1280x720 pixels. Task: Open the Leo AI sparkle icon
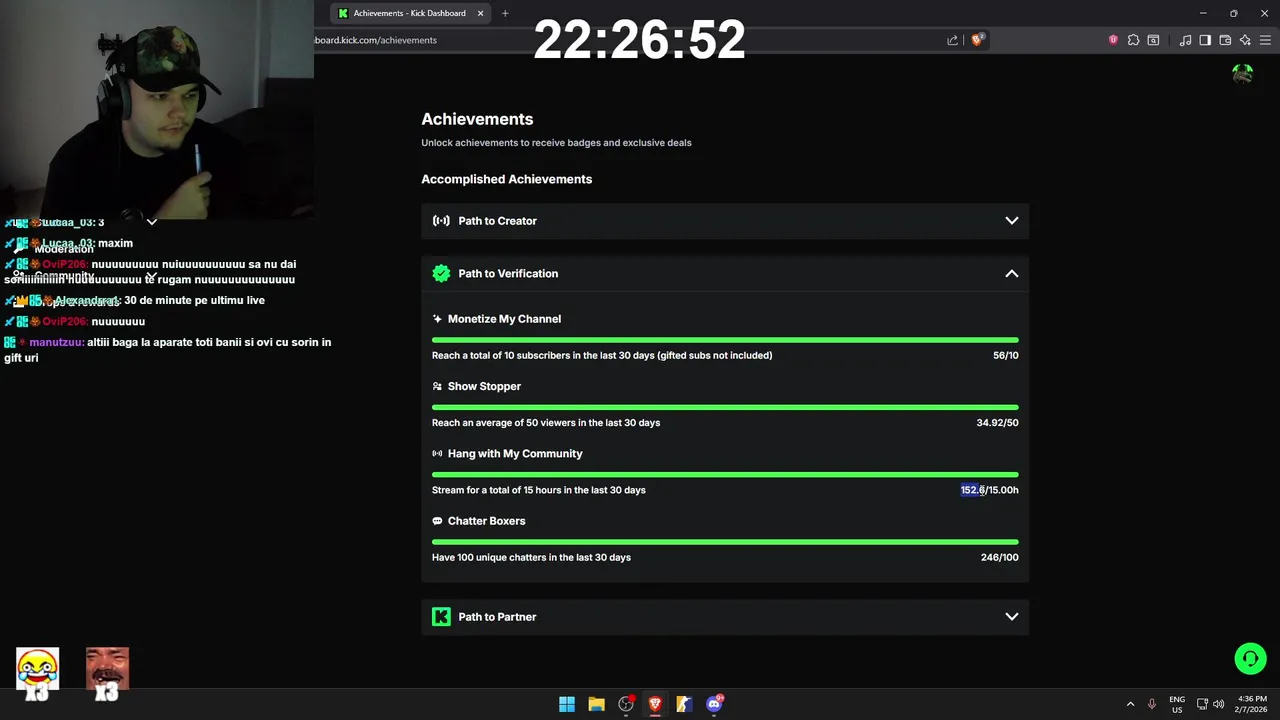(1245, 40)
